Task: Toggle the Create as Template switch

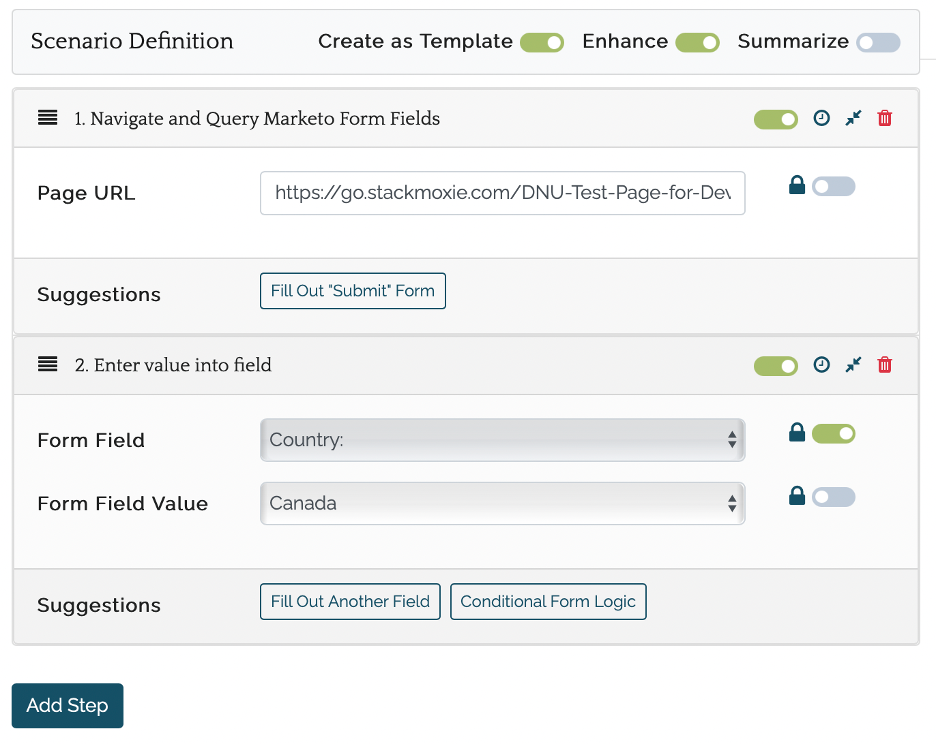Action: 542,42
